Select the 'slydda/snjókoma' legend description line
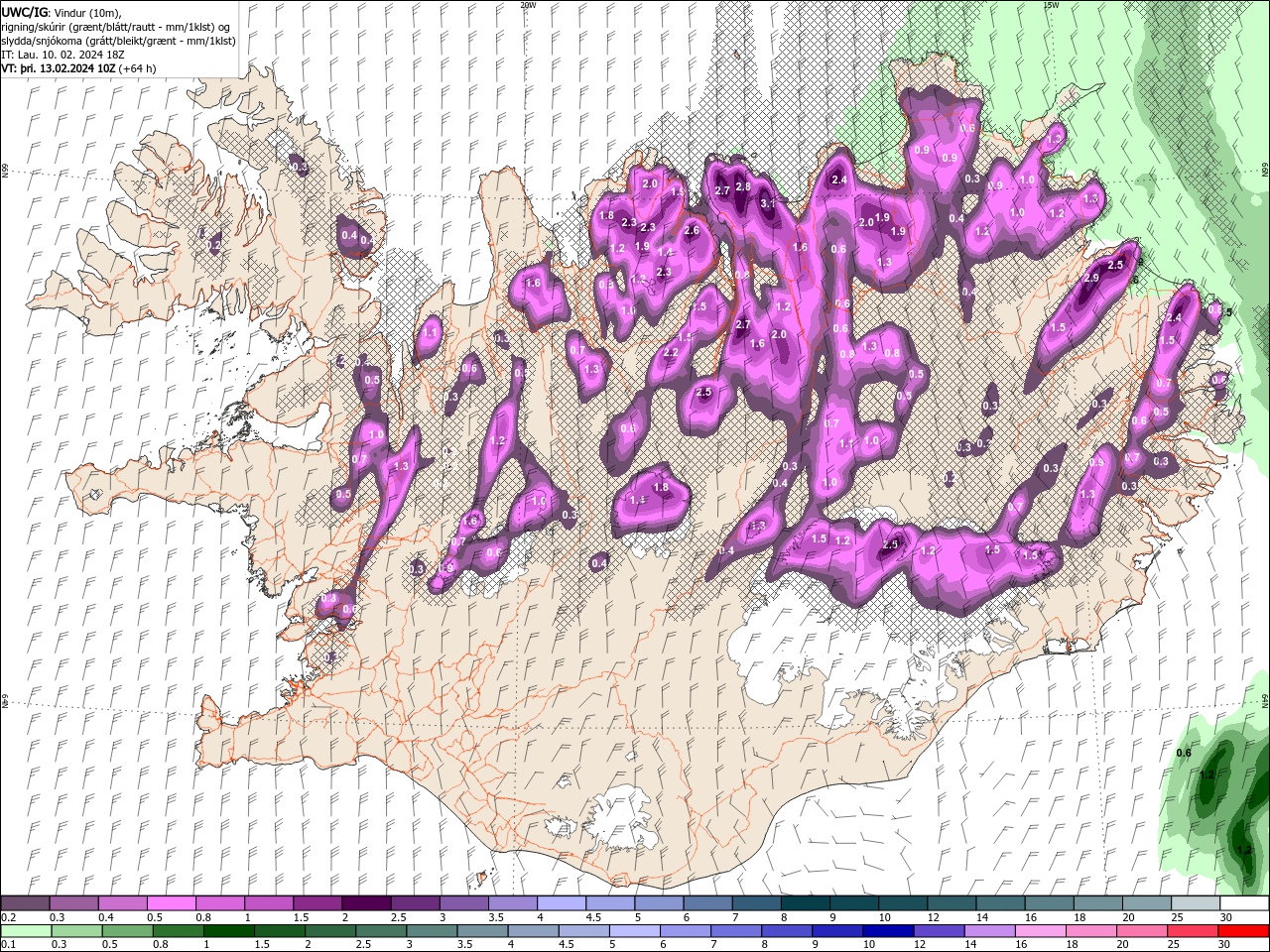Viewport: 1270px width, 952px height. (x=118, y=41)
